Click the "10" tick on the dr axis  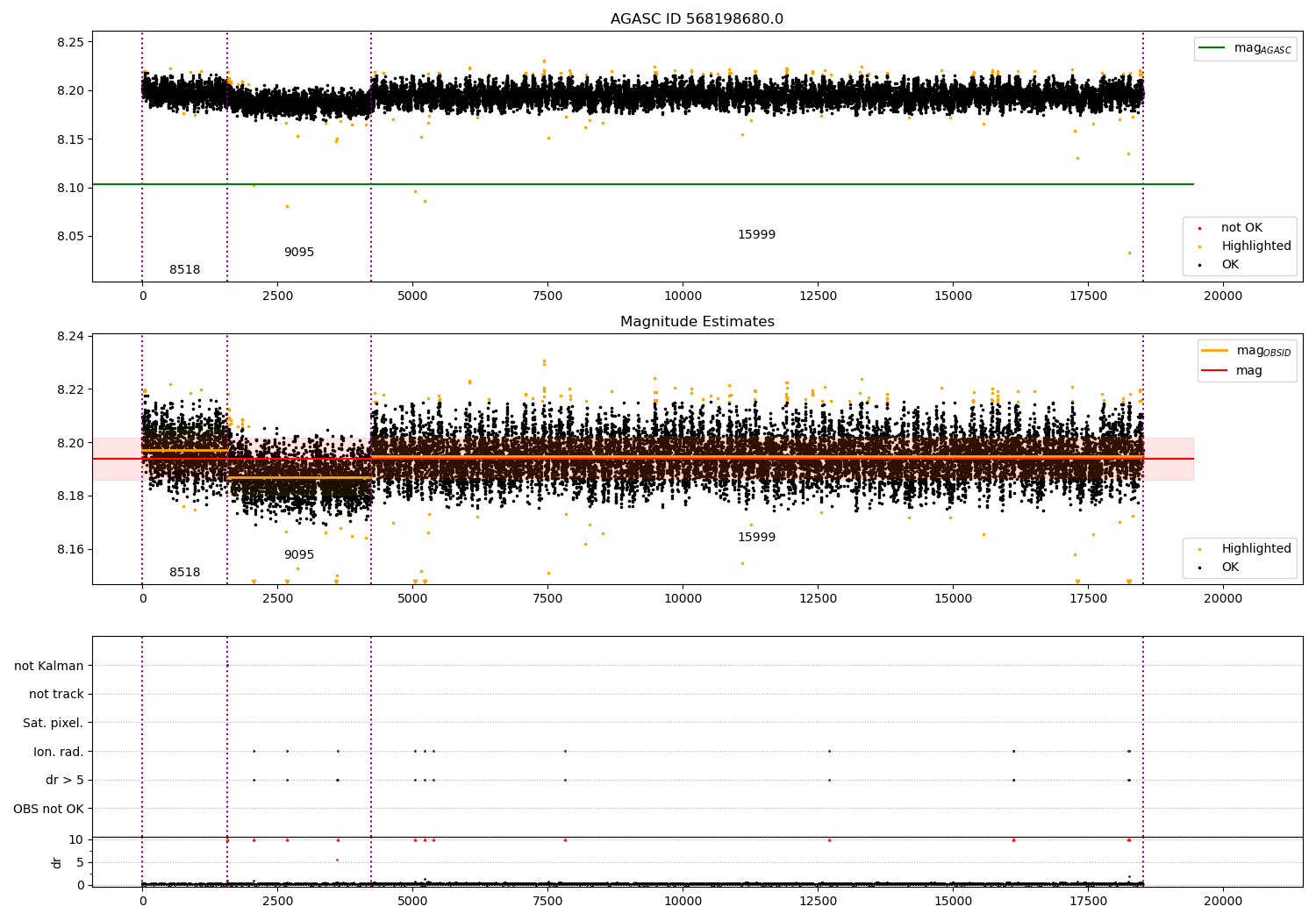pos(76,839)
